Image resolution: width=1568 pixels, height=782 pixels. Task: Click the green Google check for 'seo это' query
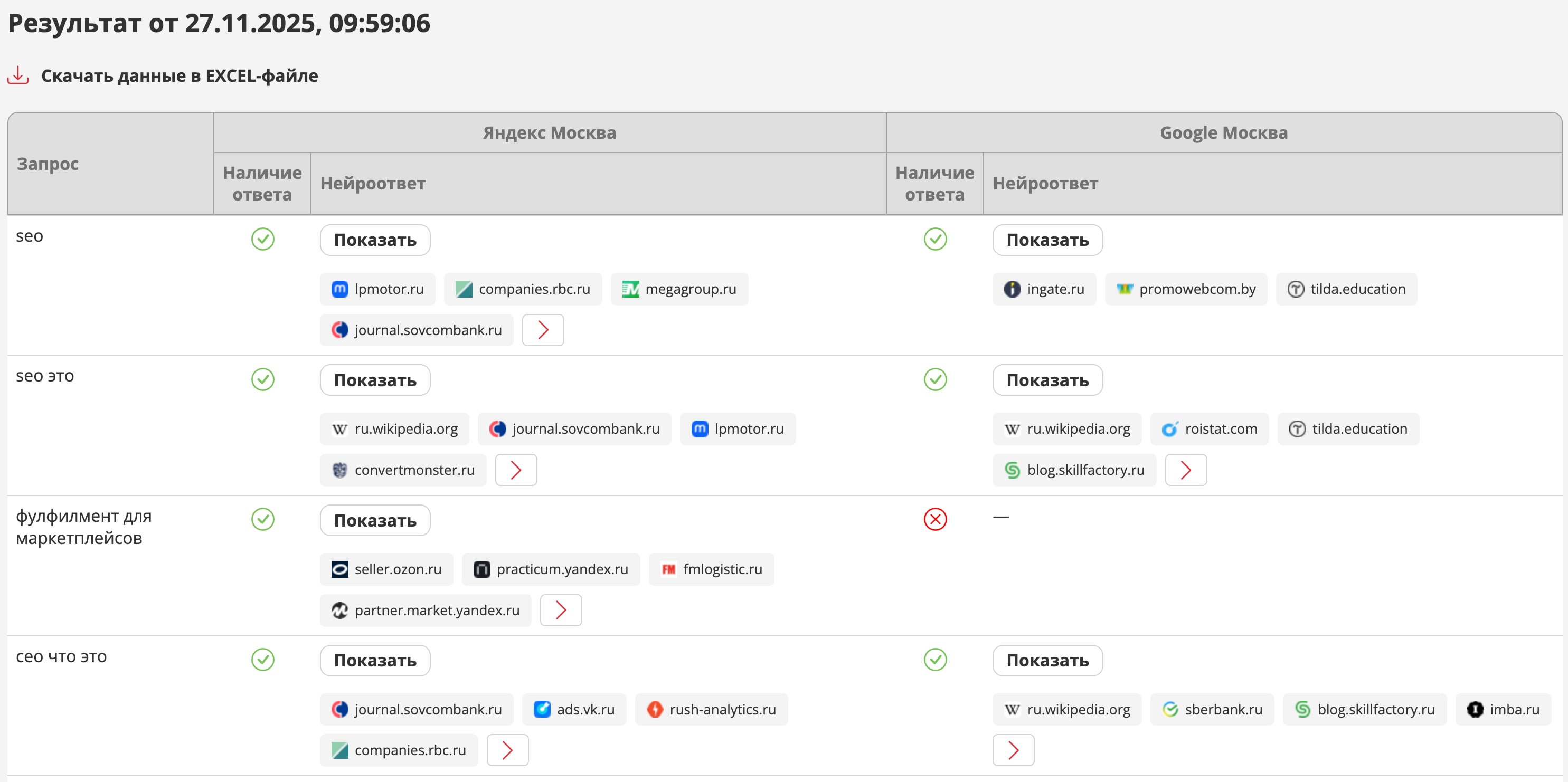coord(935,379)
